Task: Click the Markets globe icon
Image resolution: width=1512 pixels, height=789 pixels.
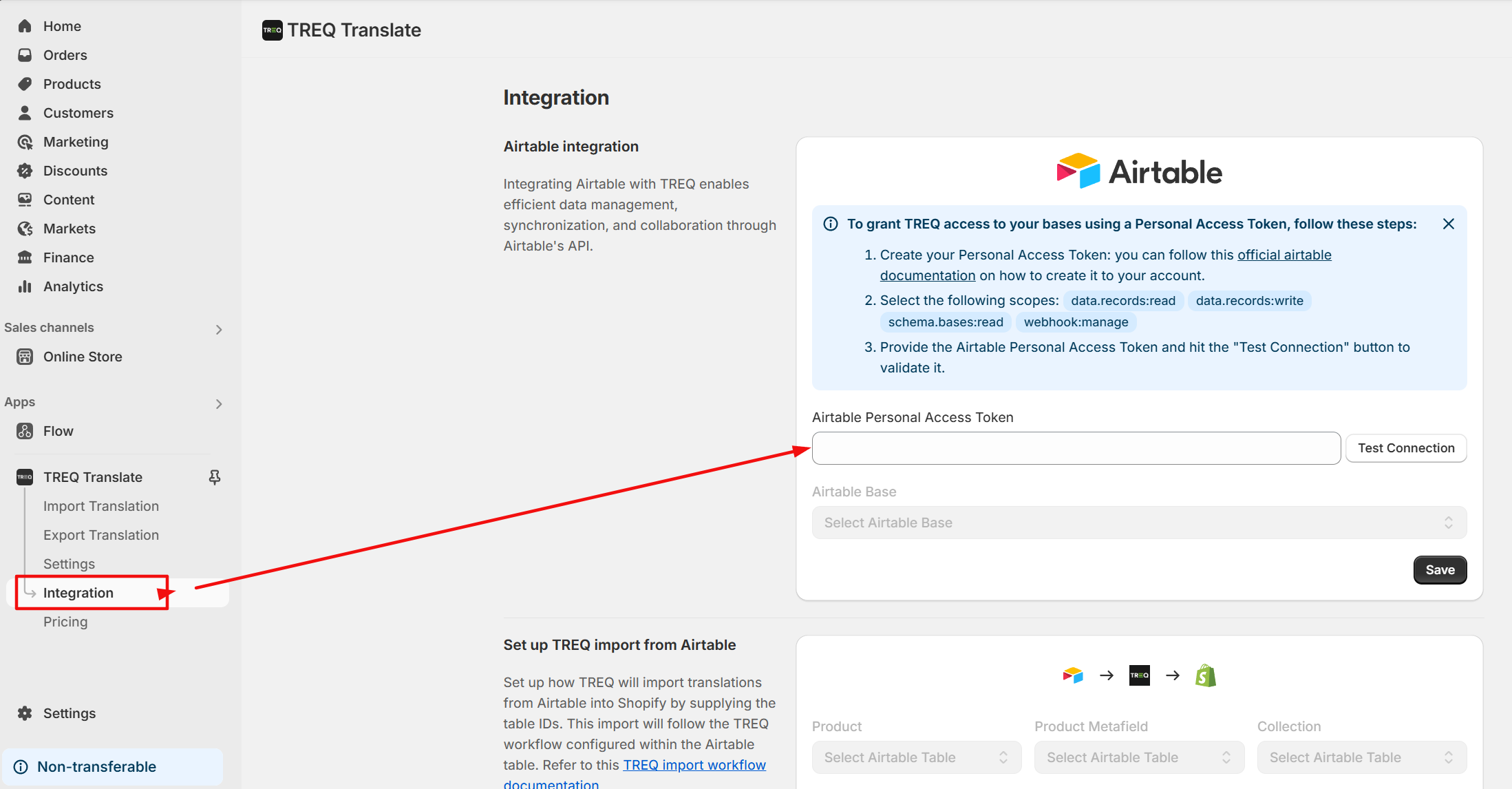Action: point(25,229)
